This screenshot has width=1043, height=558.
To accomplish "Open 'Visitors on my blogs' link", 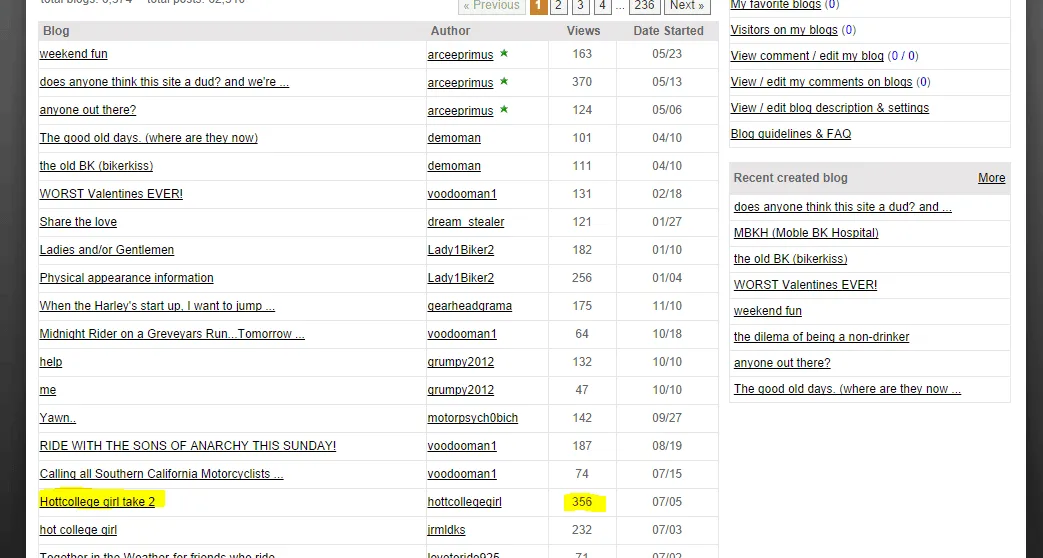I will click(x=784, y=30).
